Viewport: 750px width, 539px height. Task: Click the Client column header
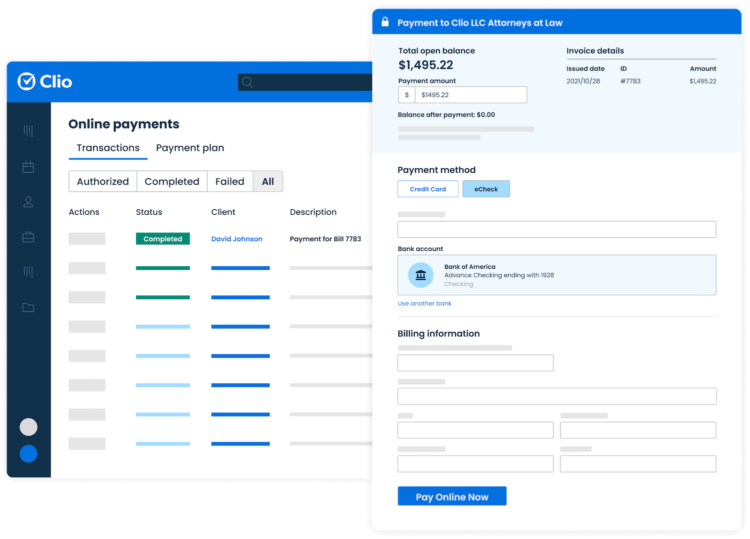pos(223,212)
